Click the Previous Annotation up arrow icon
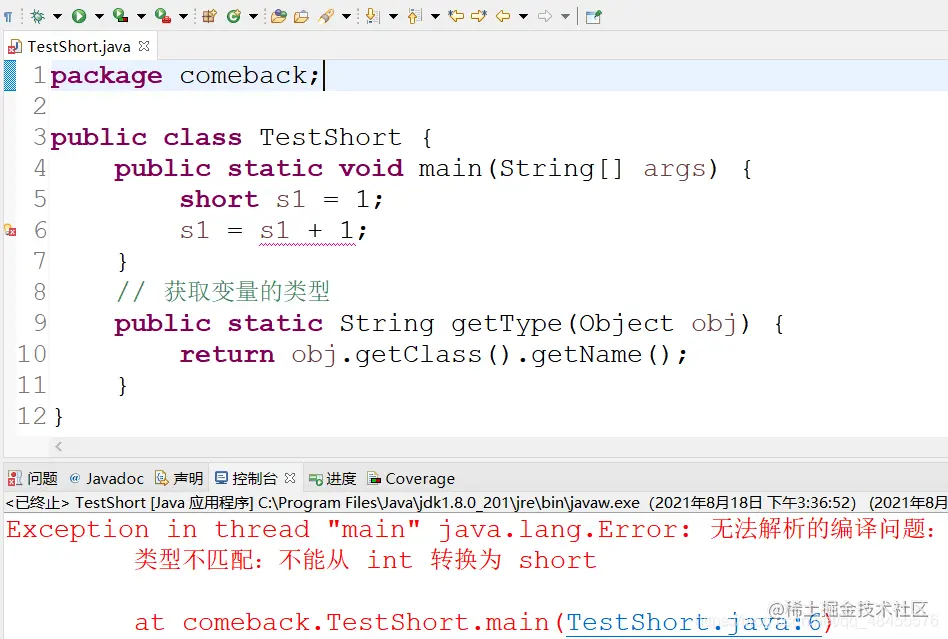 (x=415, y=16)
